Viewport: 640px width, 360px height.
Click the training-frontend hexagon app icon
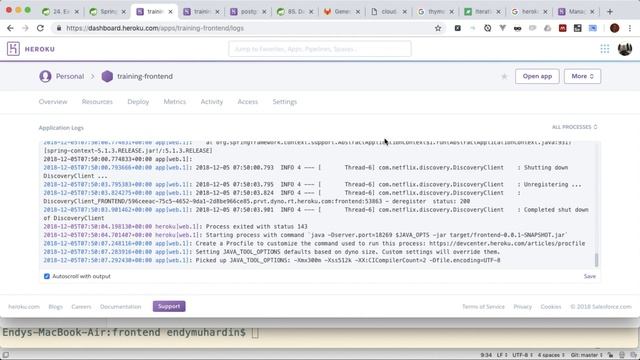click(x=107, y=76)
